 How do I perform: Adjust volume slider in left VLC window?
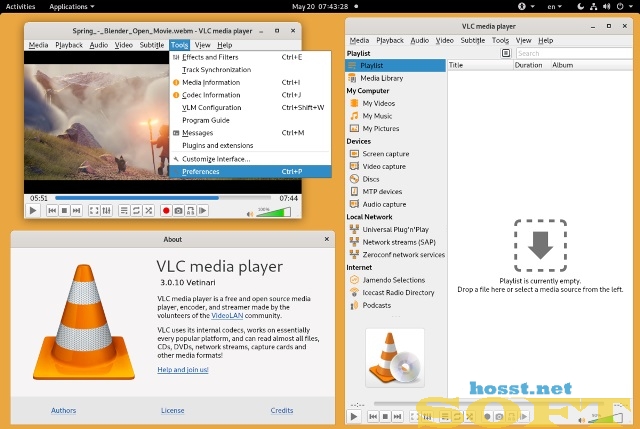pyautogui.click(x=273, y=212)
